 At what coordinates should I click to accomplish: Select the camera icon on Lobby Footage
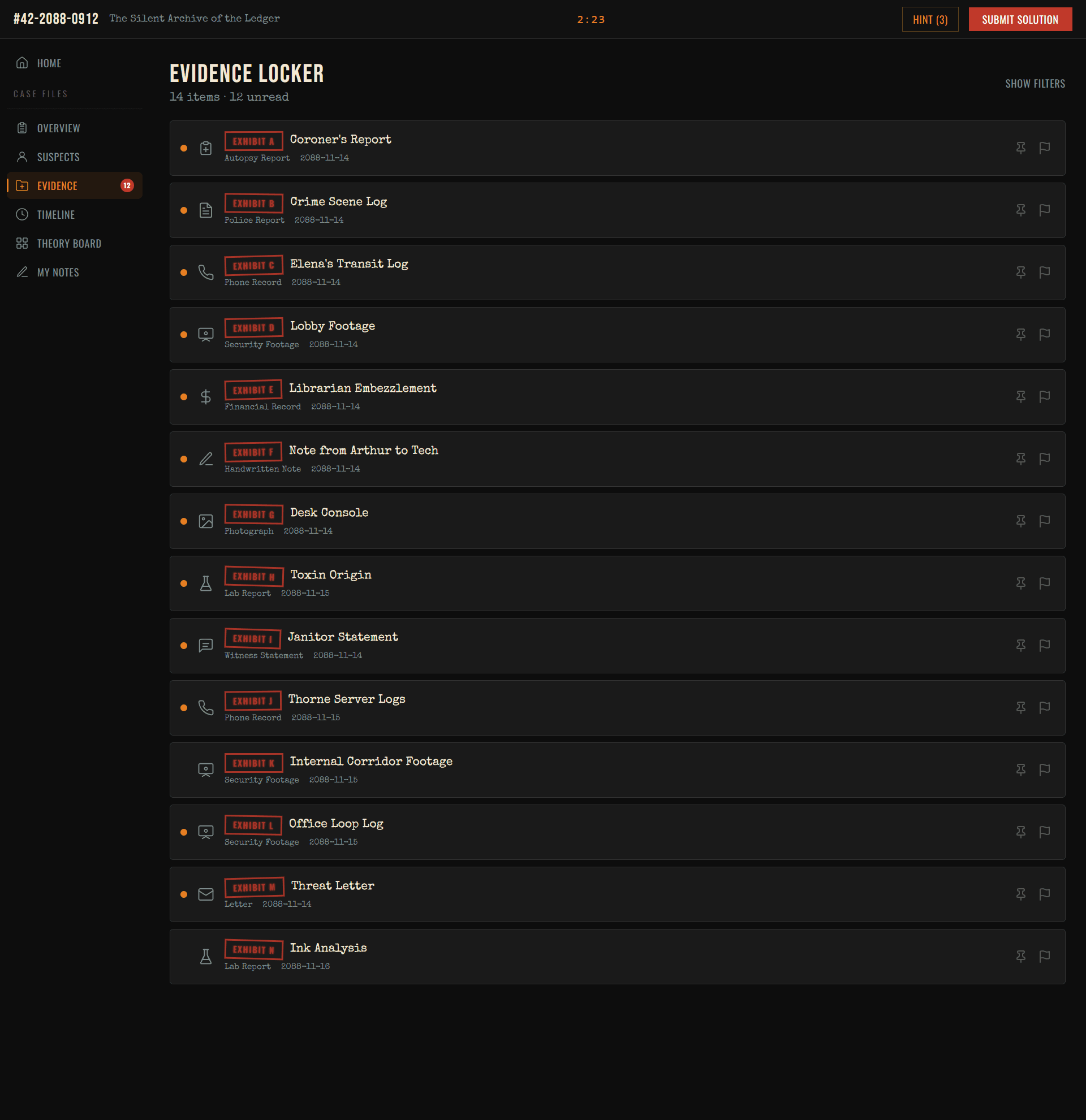point(206,335)
